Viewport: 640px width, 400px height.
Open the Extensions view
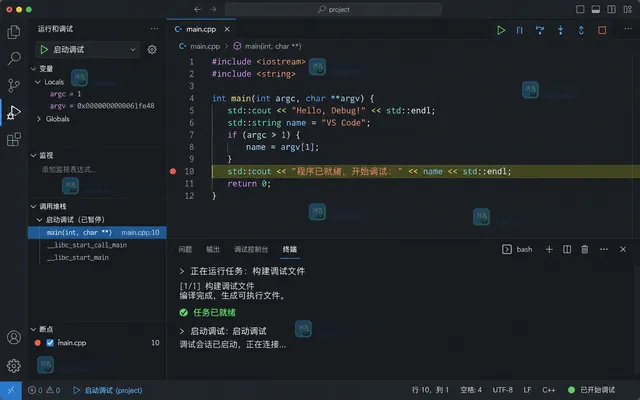click(14, 139)
